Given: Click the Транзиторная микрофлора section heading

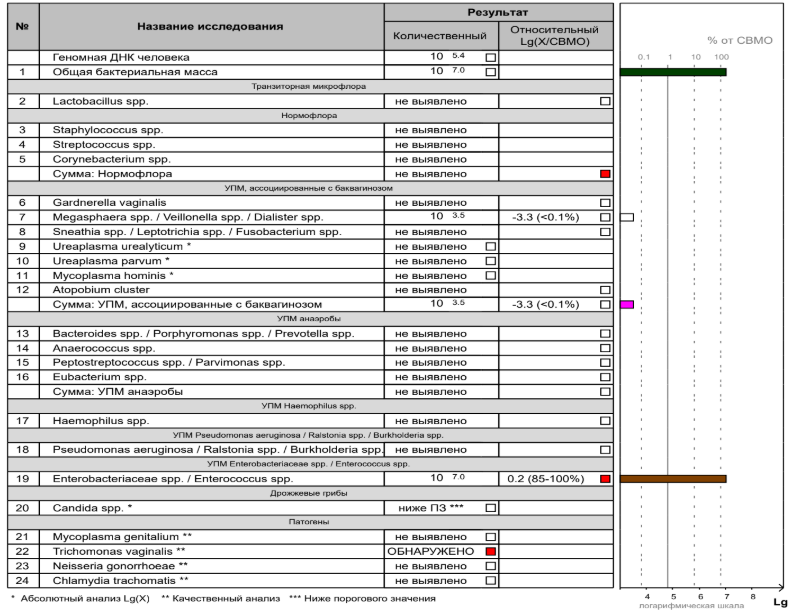Looking at the screenshot, I should click(309, 86).
